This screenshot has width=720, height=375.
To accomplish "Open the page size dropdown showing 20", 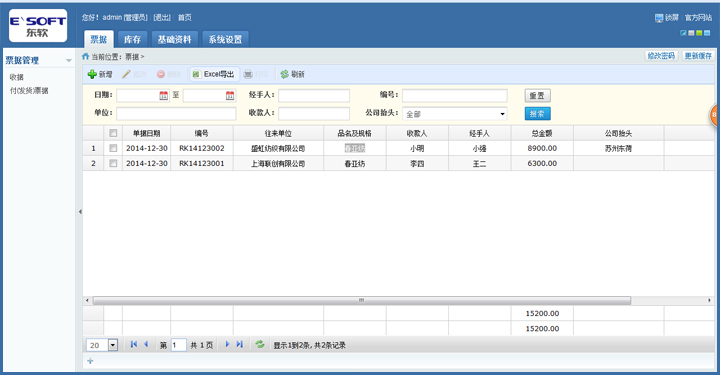I will point(113,345).
